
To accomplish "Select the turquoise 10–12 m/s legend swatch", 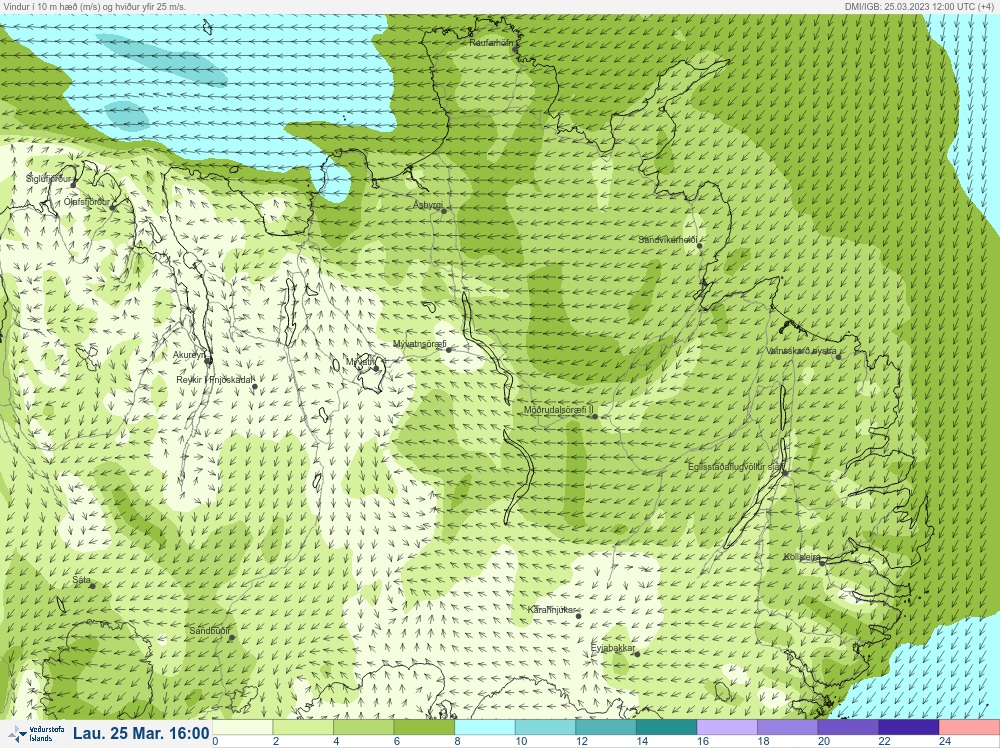I will coord(545,727).
